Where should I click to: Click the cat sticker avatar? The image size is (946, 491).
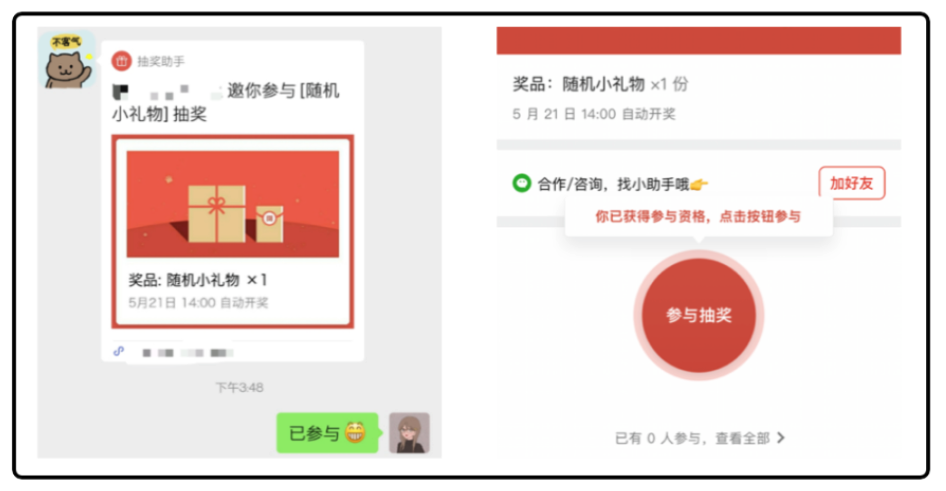coord(68,61)
